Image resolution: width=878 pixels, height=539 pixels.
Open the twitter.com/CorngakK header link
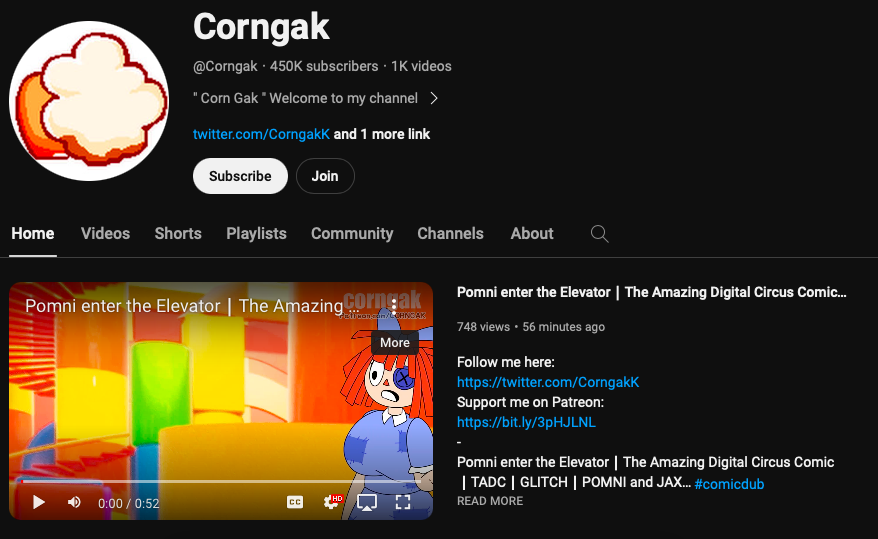tap(261, 134)
